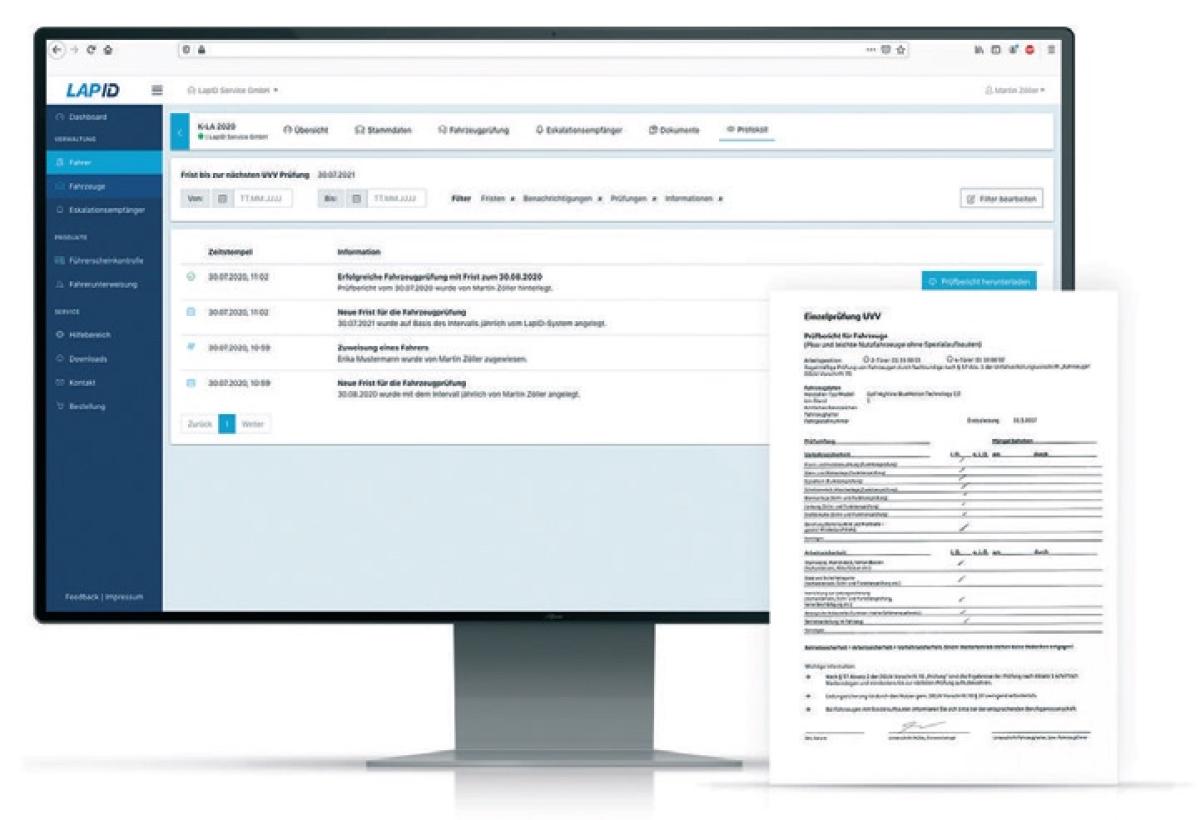The height and width of the screenshot is (820, 1200).
Task: Switch to the Eskalationsempfänger tab
Action: click(578, 130)
